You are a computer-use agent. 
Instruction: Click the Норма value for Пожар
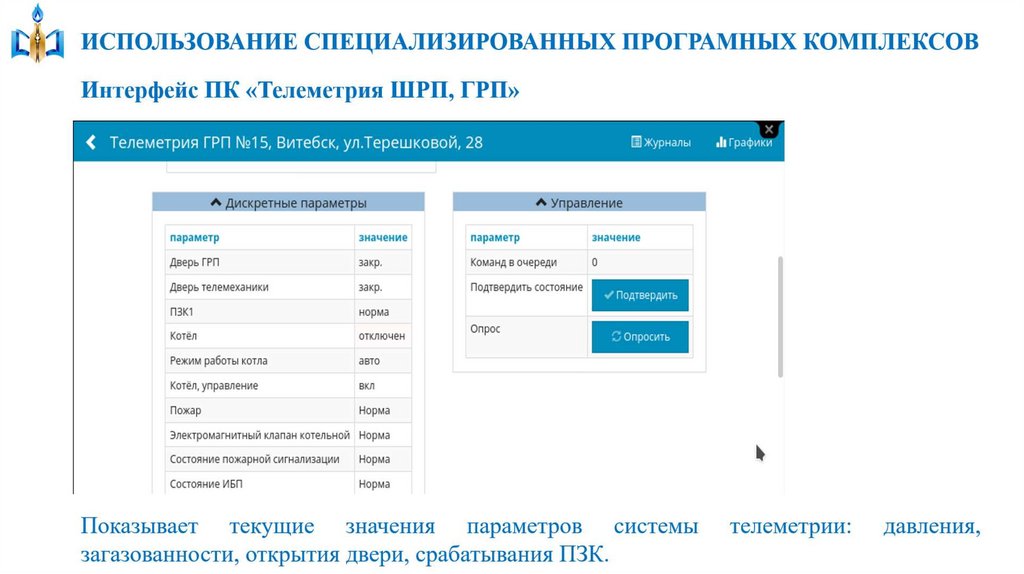374,411
